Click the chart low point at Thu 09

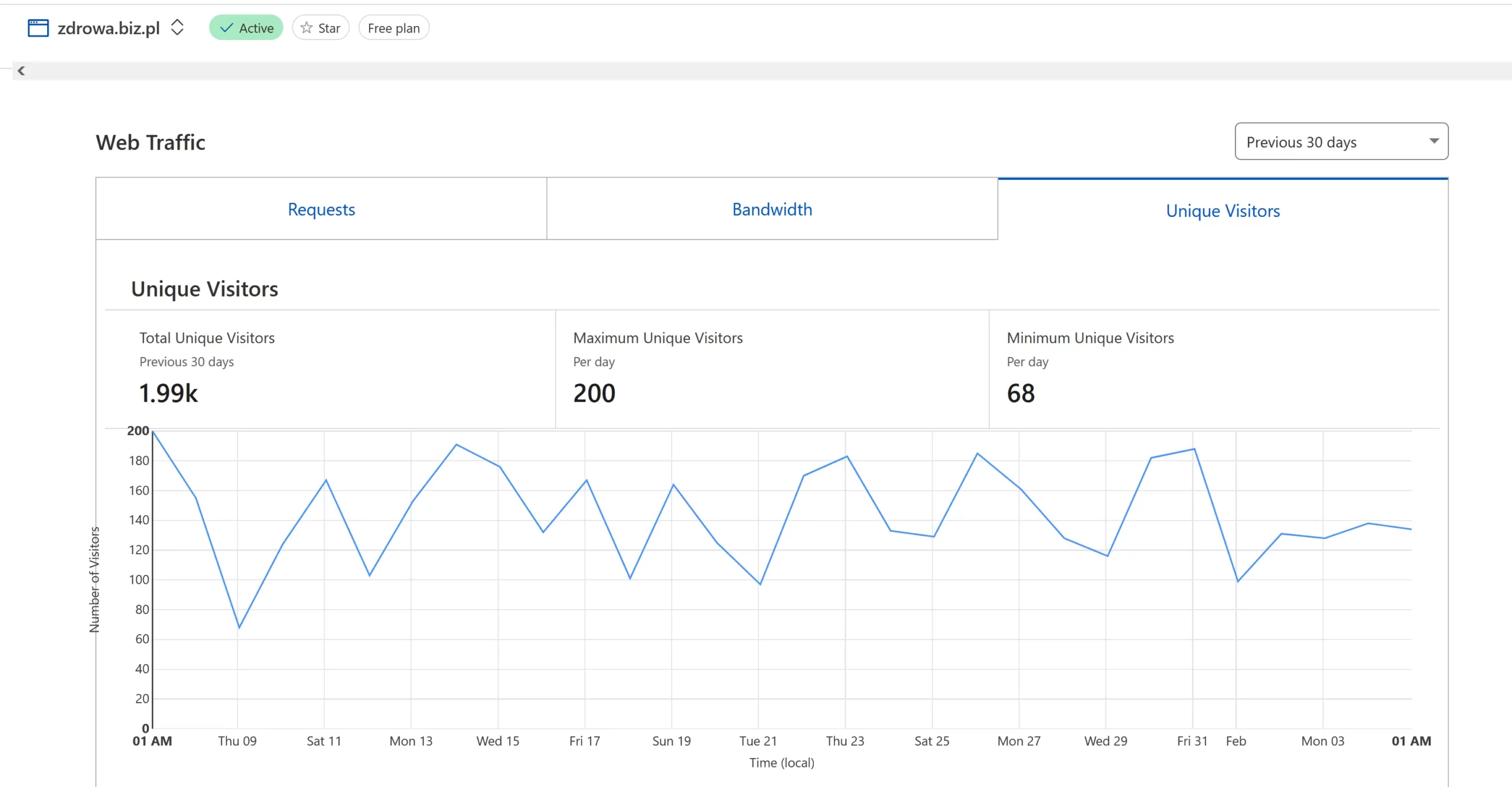tap(239, 627)
